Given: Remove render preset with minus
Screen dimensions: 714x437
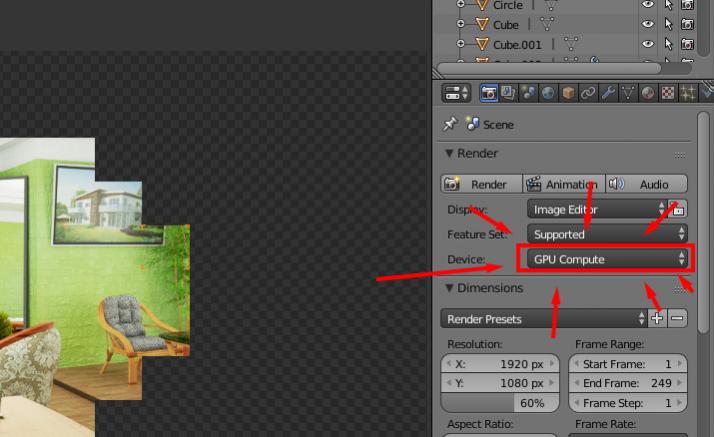Looking at the screenshot, I should [677, 319].
